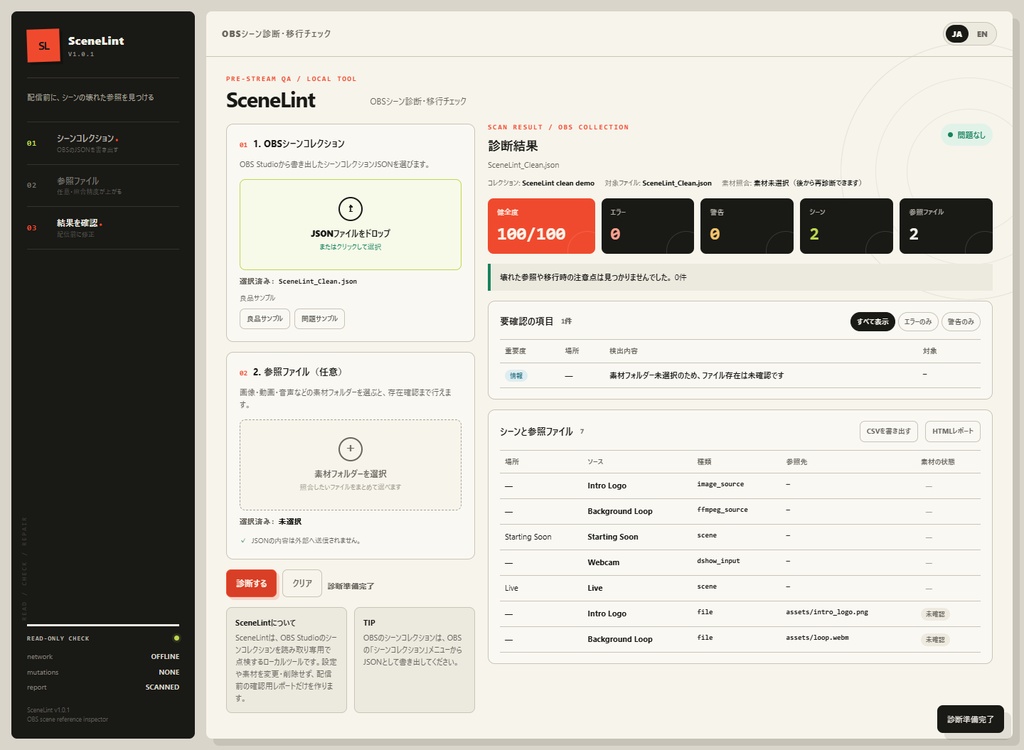1024x750 pixels.
Task: Click the dshow_input type cell
Action: coord(718,561)
